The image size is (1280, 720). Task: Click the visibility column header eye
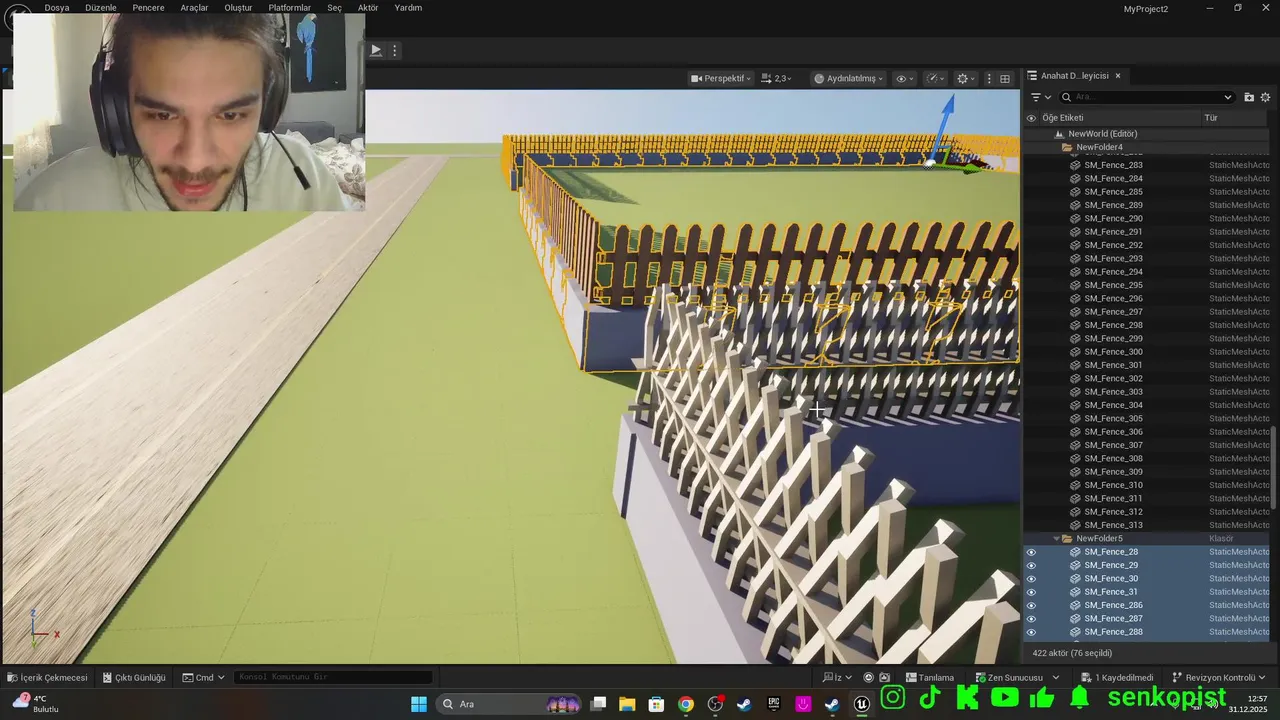click(x=1031, y=118)
